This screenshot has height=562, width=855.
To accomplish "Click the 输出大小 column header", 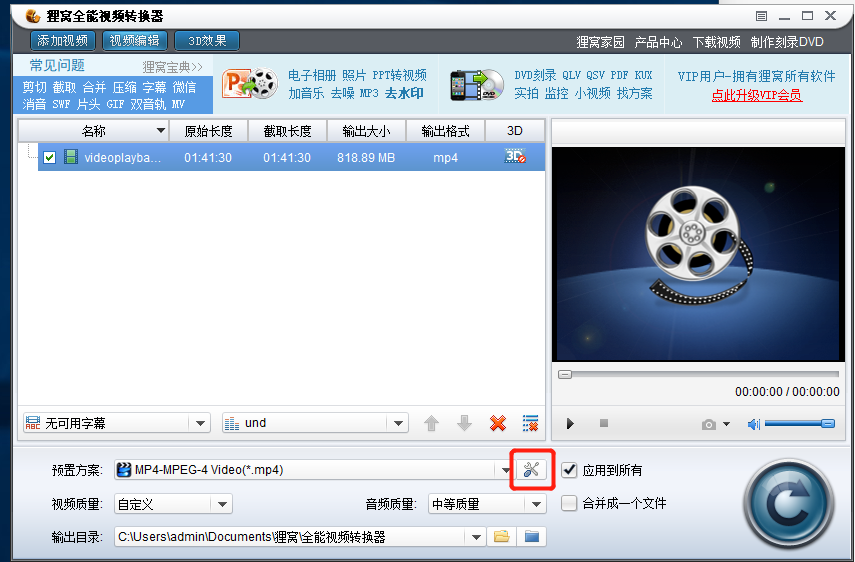I will 366,131.
